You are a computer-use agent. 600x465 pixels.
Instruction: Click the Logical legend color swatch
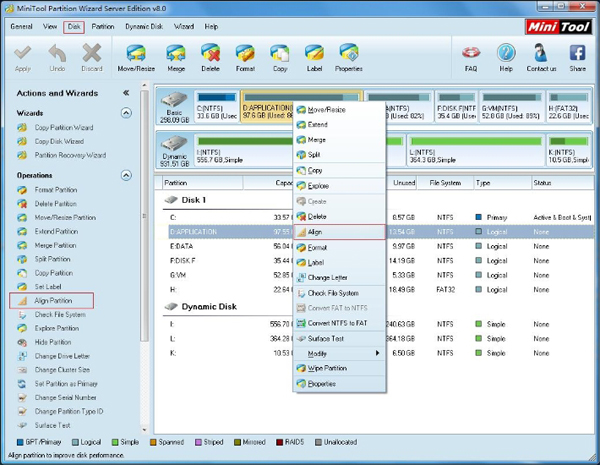pos(75,442)
